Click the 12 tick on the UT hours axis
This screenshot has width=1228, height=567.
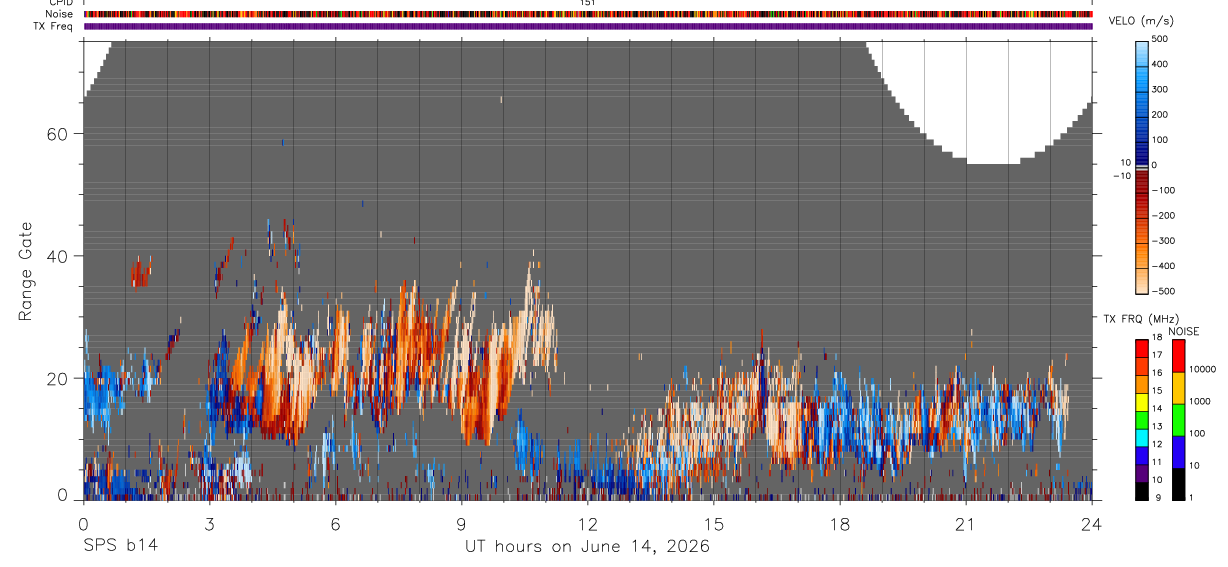[x=587, y=523]
